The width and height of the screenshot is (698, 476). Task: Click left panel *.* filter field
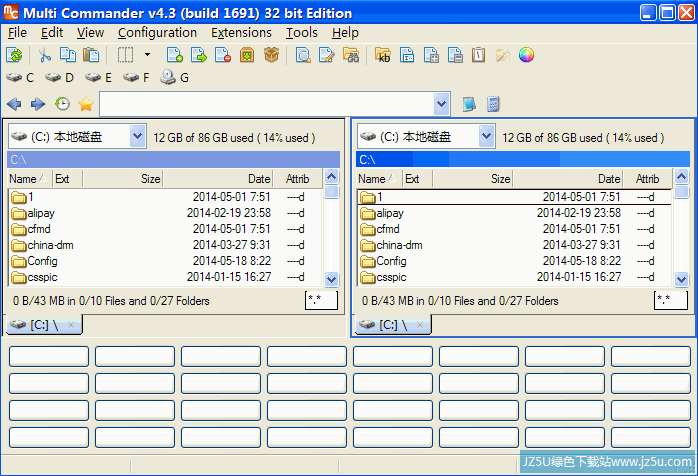point(321,300)
